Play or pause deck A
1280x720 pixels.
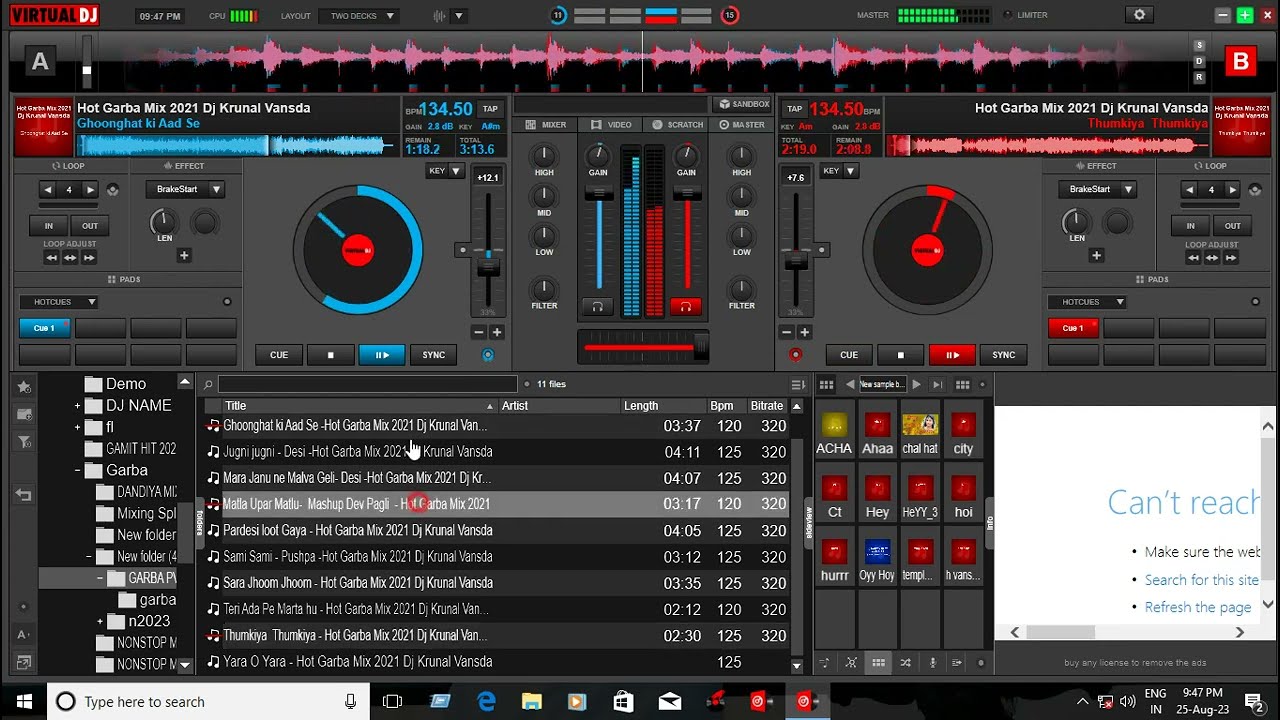coord(382,354)
